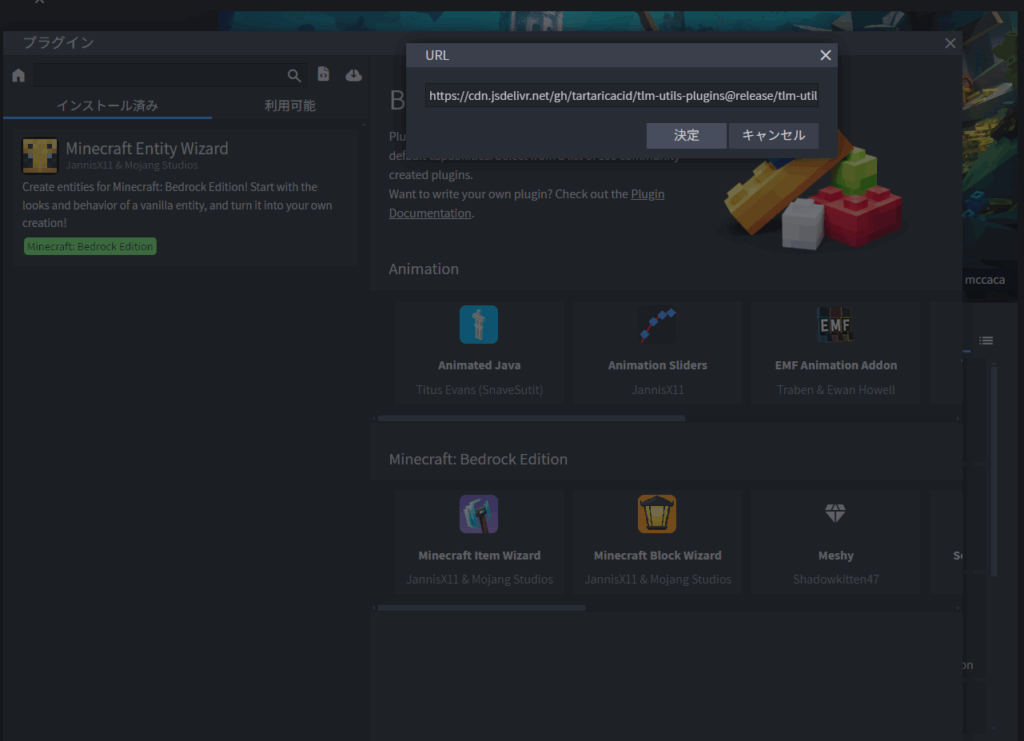1024x741 pixels.
Task: Open the Animated Java plugin card
Action: tap(479, 351)
